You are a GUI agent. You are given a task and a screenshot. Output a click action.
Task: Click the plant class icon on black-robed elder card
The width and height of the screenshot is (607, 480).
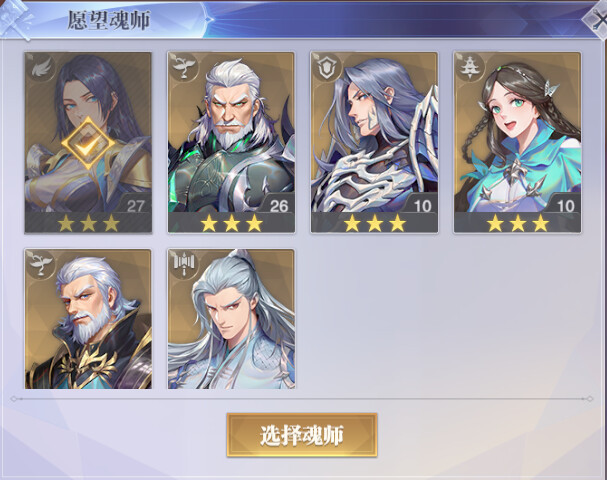click(41, 264)
